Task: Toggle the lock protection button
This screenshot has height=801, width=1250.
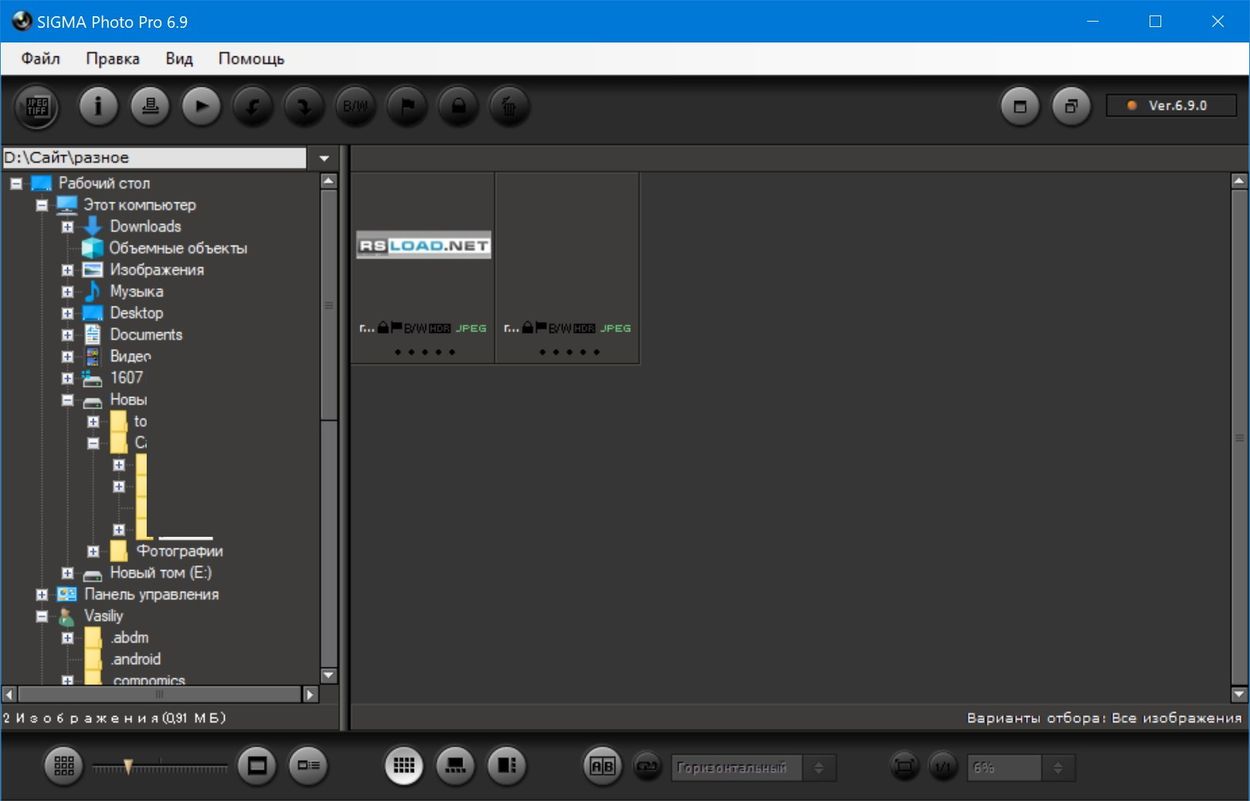Action: click(458, 106)
